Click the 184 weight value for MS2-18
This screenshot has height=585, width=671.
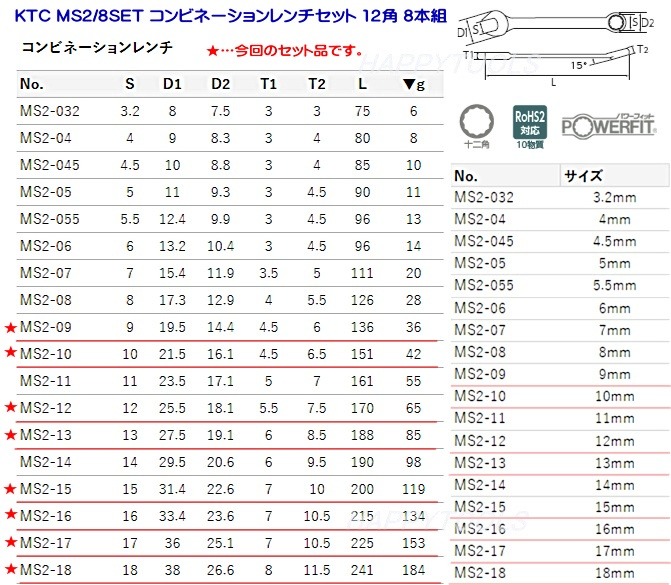pos(413,570)
